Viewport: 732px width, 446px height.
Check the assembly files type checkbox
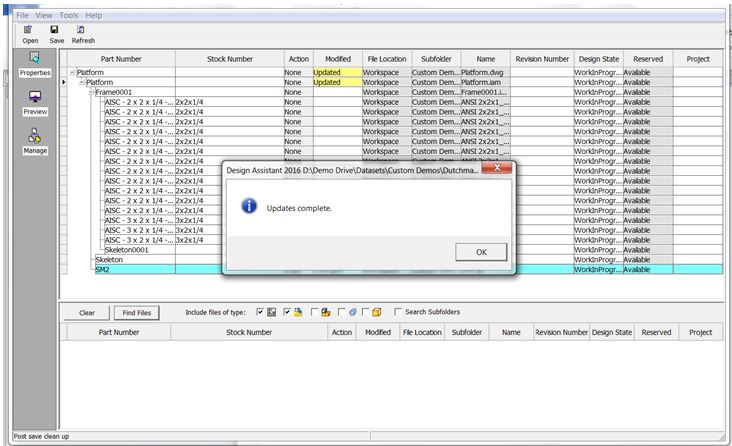coord(314,311)
